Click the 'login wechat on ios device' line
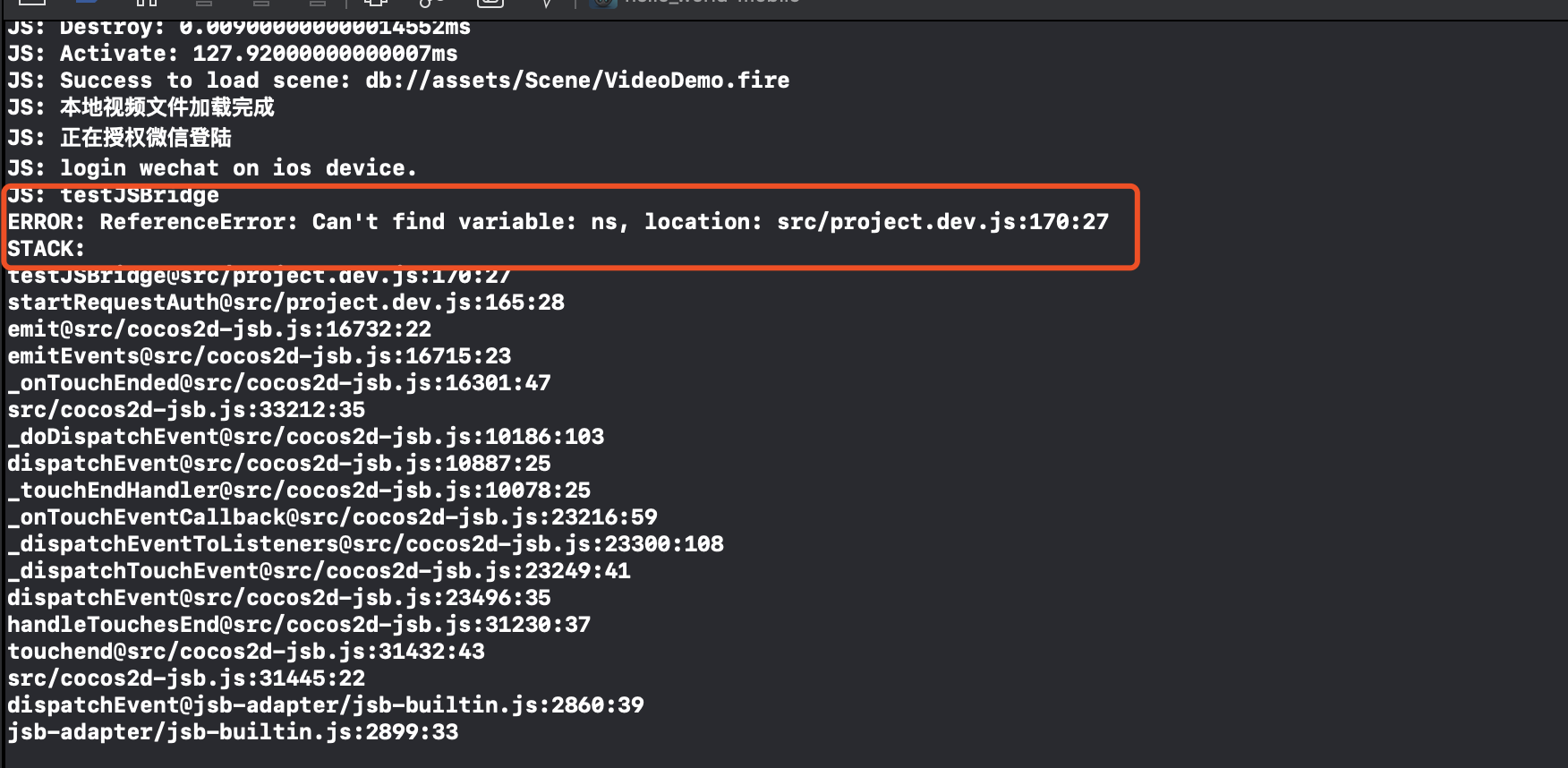Viewport: 1568px width, 768px height. pyautogui.click(x=212, y=168)
